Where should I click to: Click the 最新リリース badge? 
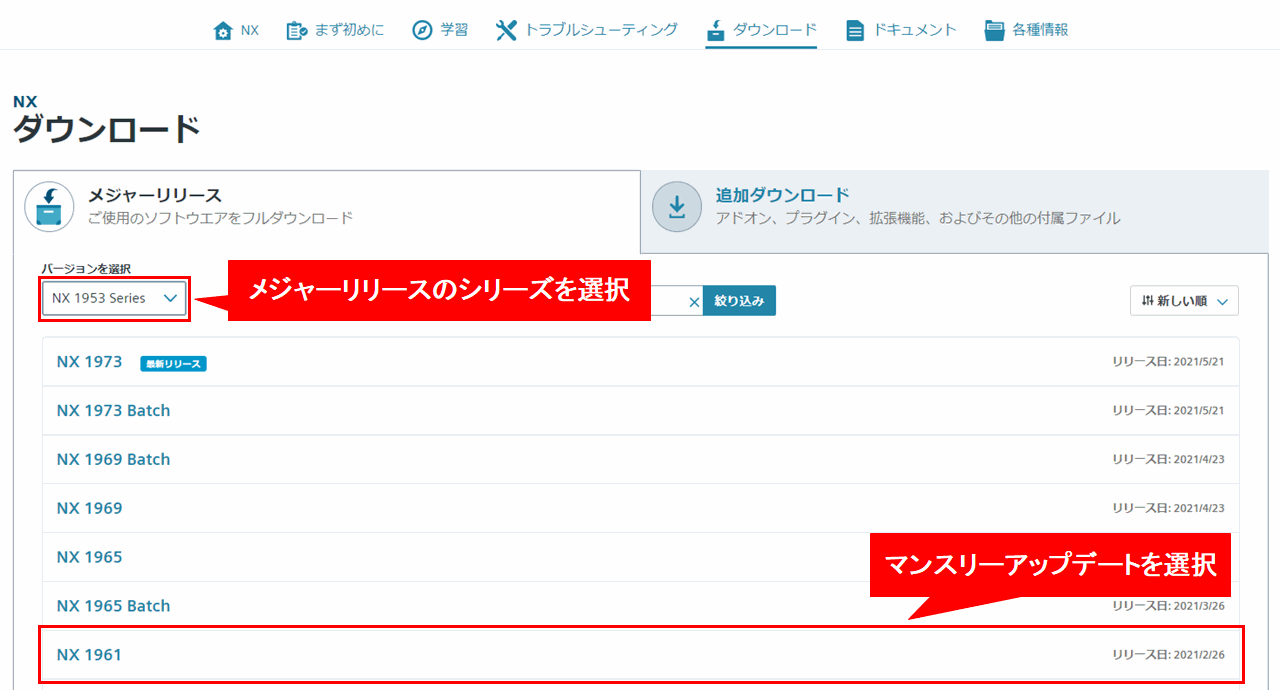coord(173,363)
